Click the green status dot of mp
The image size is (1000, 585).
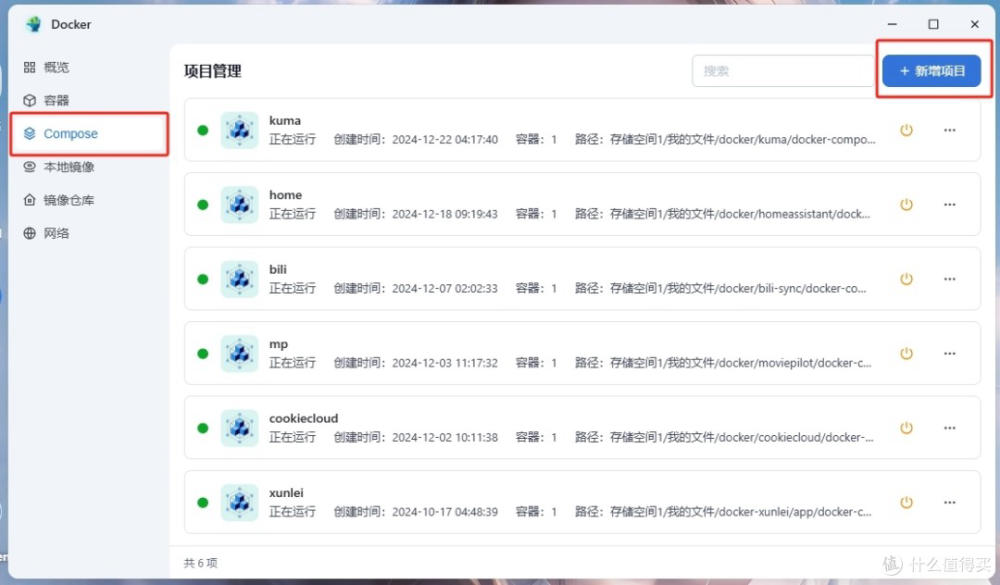tap(203, 353)
